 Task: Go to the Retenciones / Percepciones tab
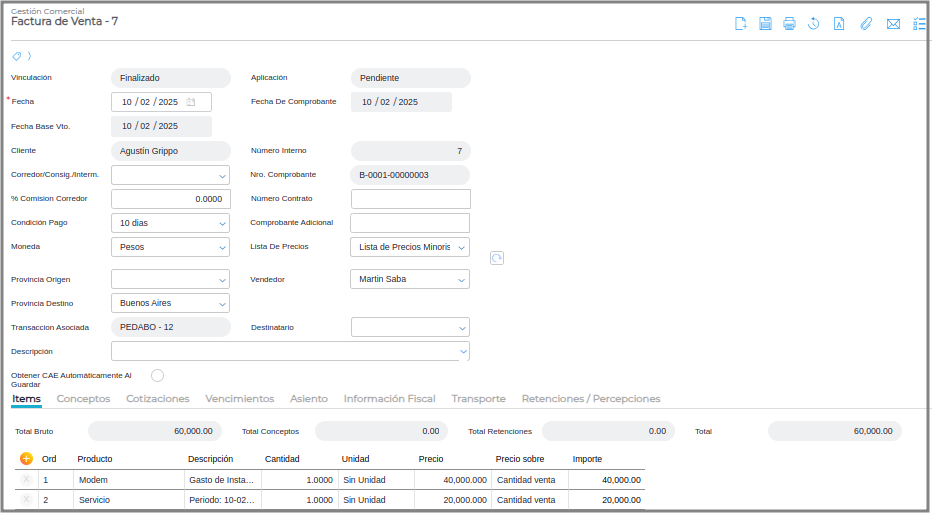591,398
